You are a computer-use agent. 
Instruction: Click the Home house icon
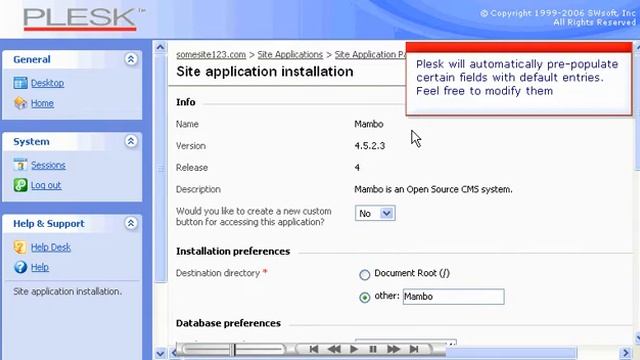(20, 103)
